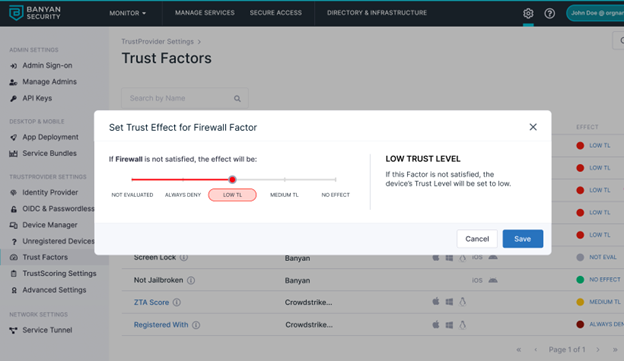Jump to first page double arrow

tap(519, 349)
